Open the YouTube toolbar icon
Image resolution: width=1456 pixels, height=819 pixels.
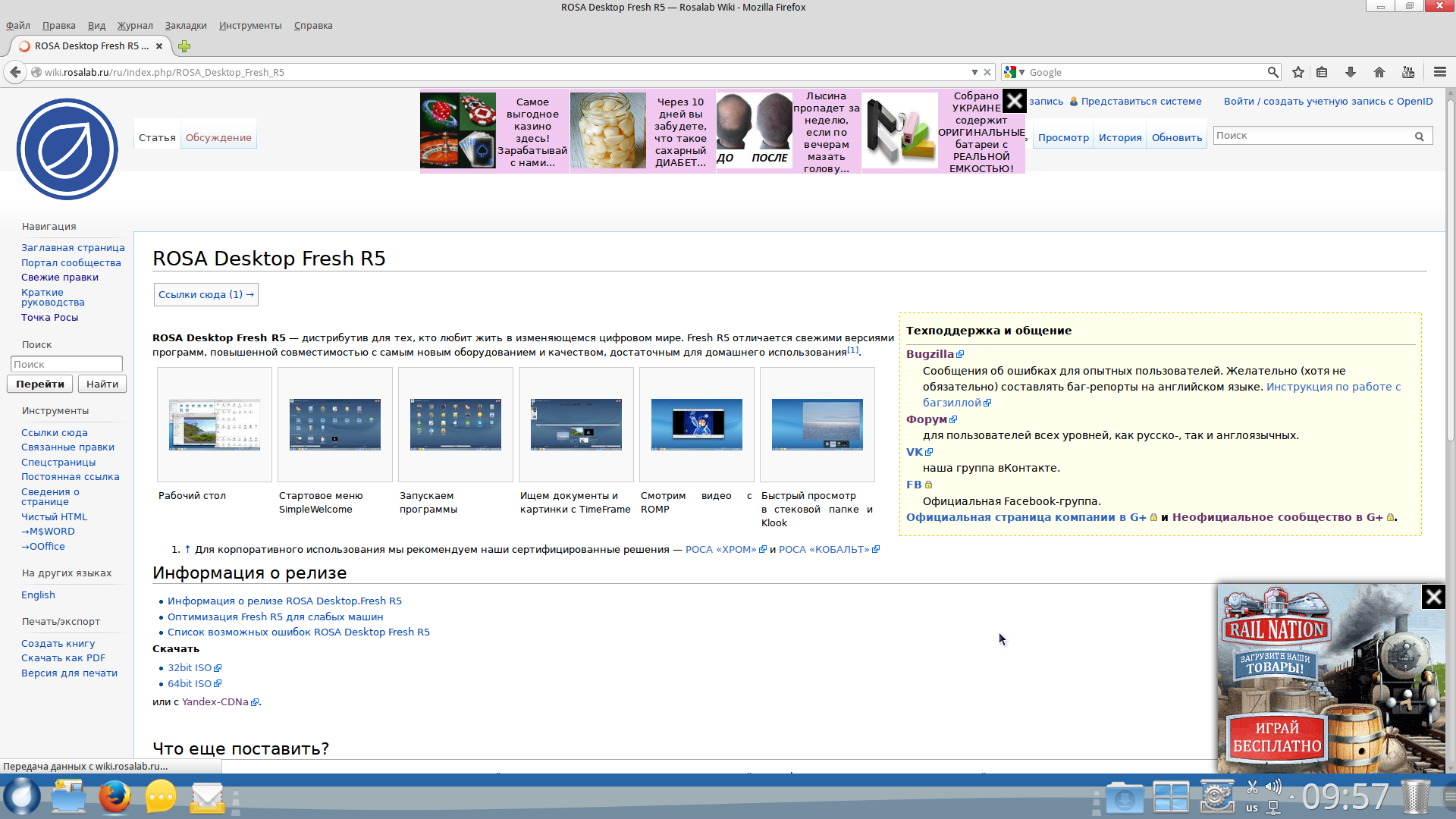tap(1408, 72)
